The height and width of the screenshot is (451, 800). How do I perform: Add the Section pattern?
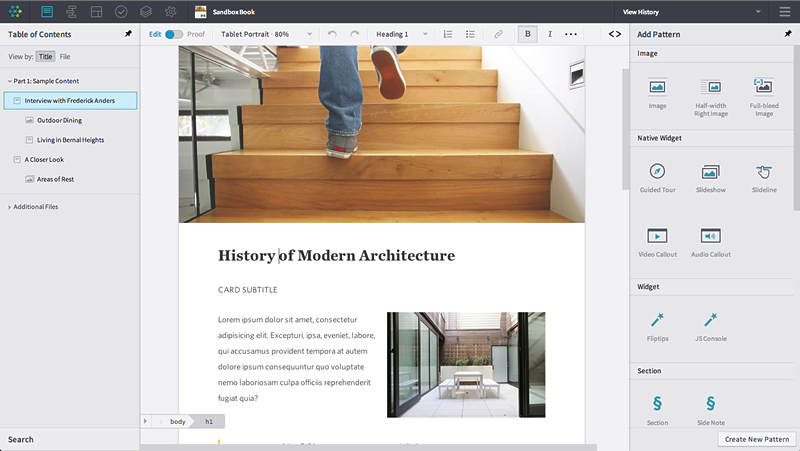pyautogui.click(x=657, y=410)
